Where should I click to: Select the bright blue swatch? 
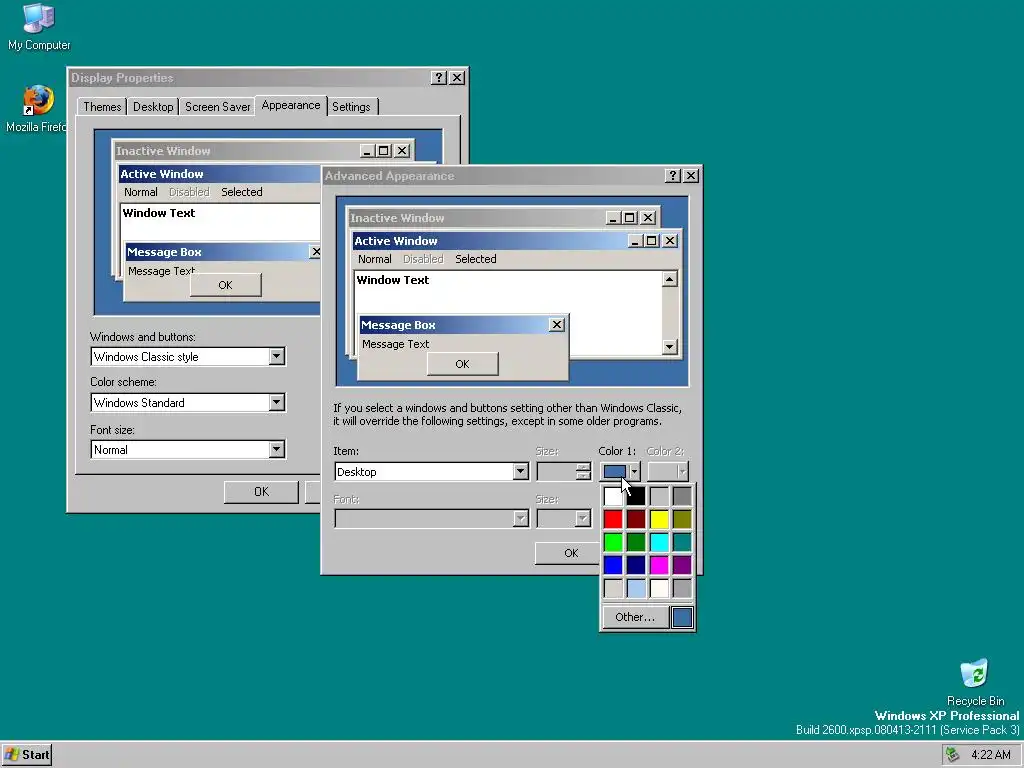tap(613, 565)
